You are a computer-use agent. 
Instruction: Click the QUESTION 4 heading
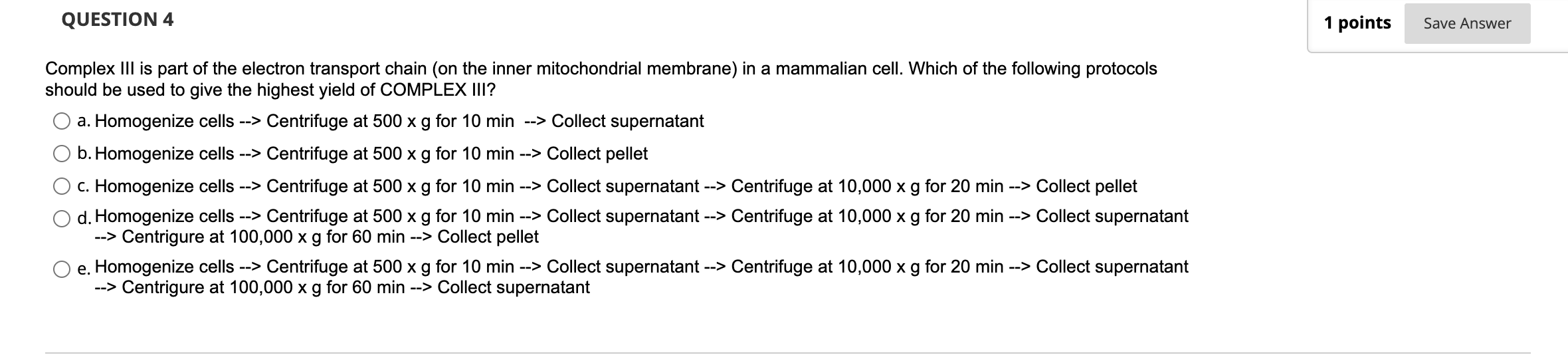pyautogui.click(x=117, y=20)
